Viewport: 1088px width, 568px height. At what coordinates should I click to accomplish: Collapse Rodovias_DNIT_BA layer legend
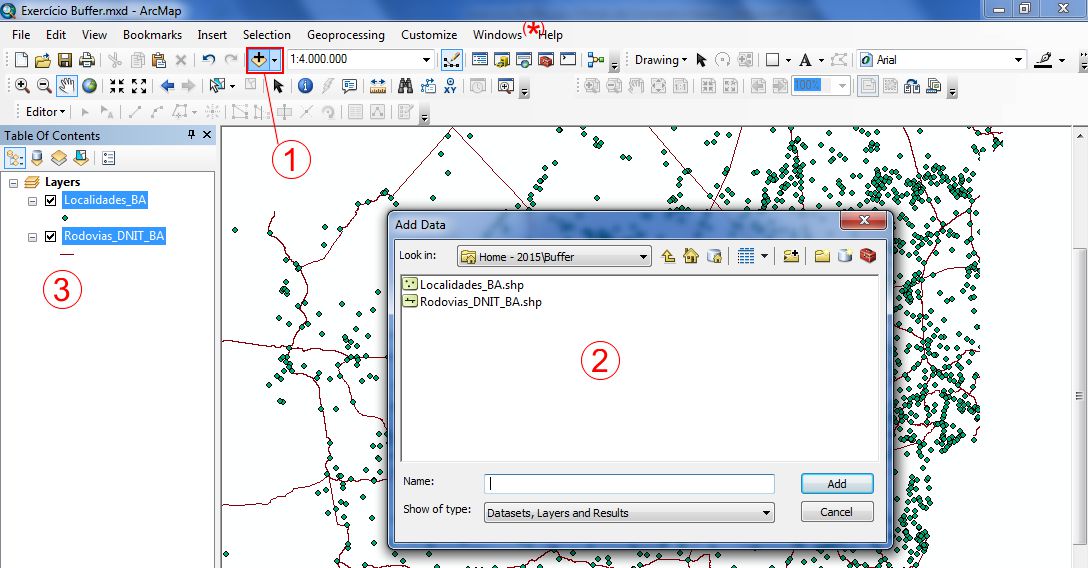click(32, 237)
